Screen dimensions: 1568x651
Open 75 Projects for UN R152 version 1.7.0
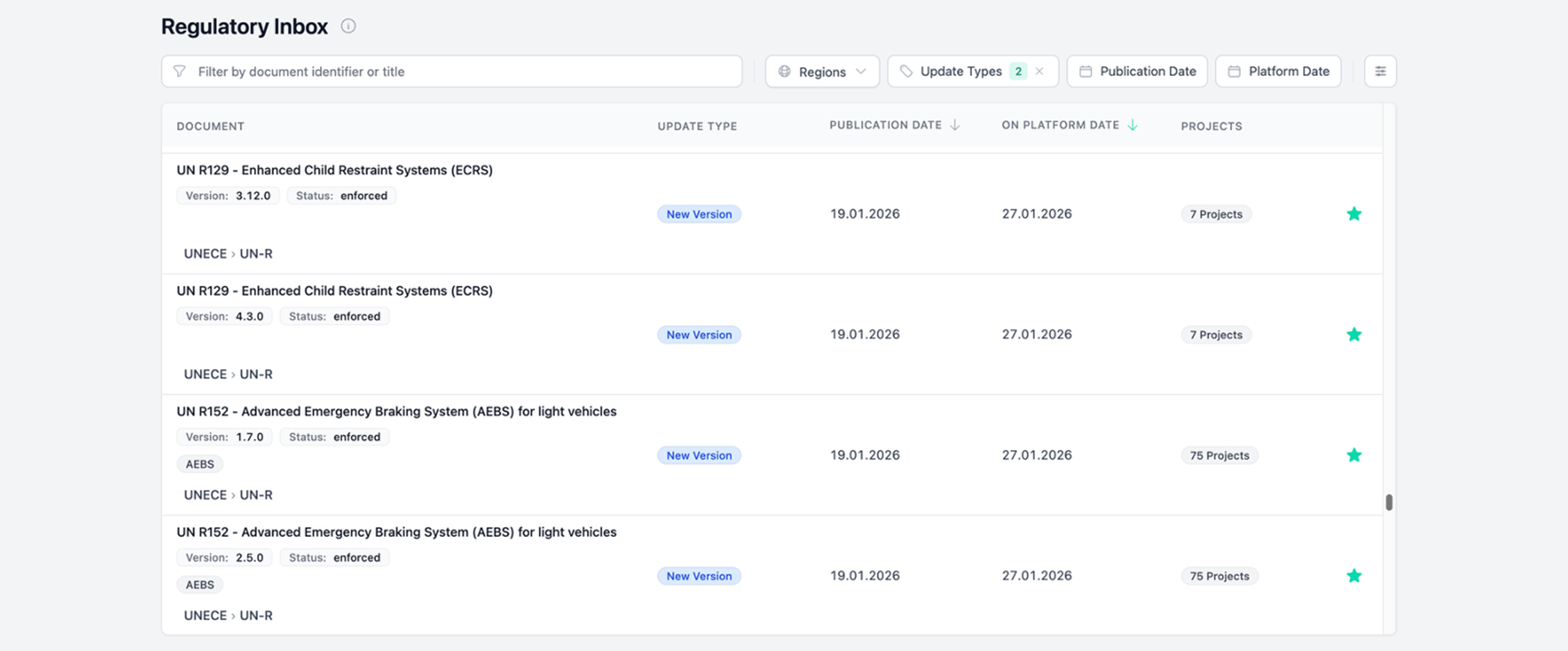pyautogui.click(x=1219, y=455)
